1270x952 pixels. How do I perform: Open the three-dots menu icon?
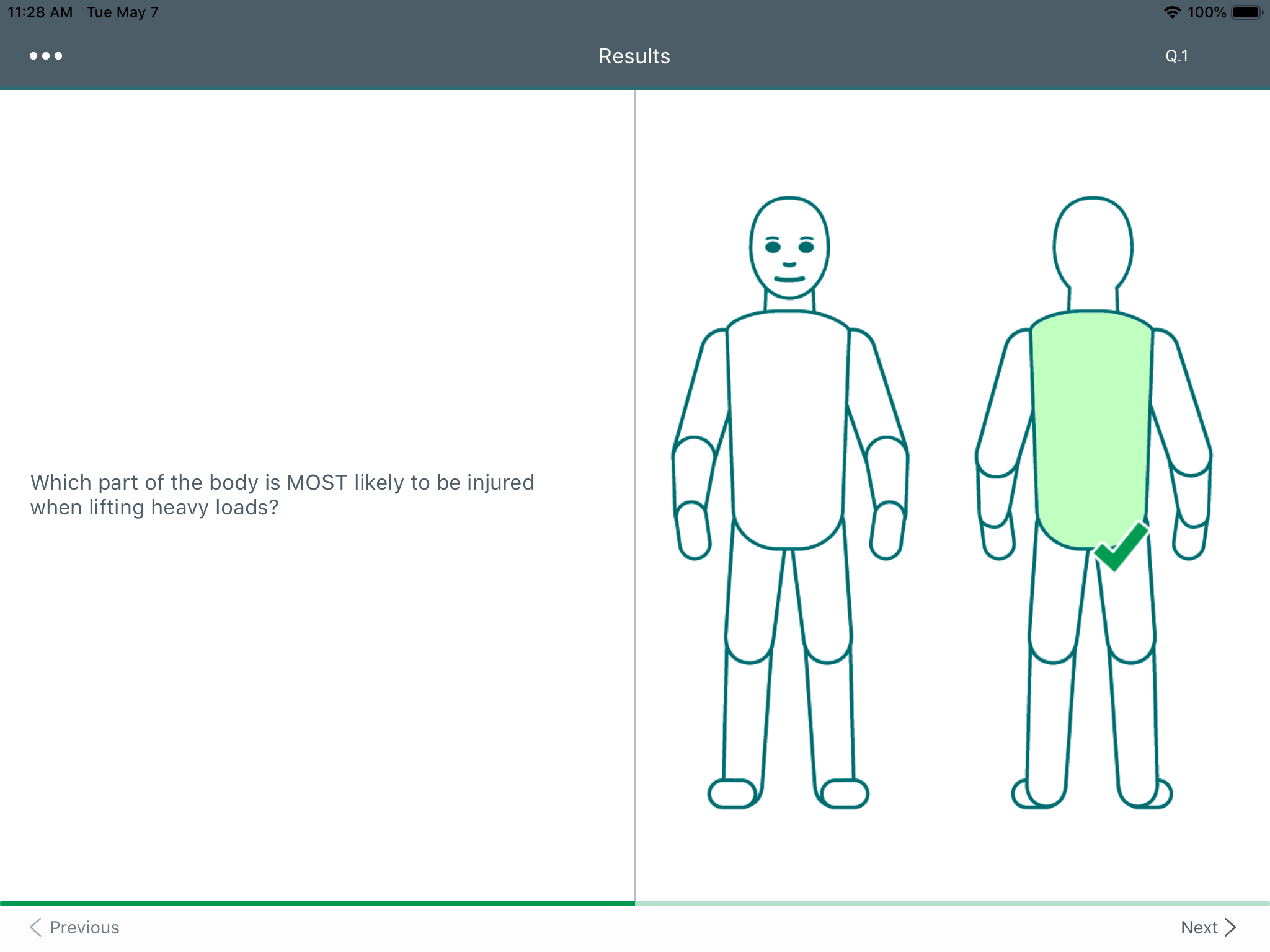46,56
